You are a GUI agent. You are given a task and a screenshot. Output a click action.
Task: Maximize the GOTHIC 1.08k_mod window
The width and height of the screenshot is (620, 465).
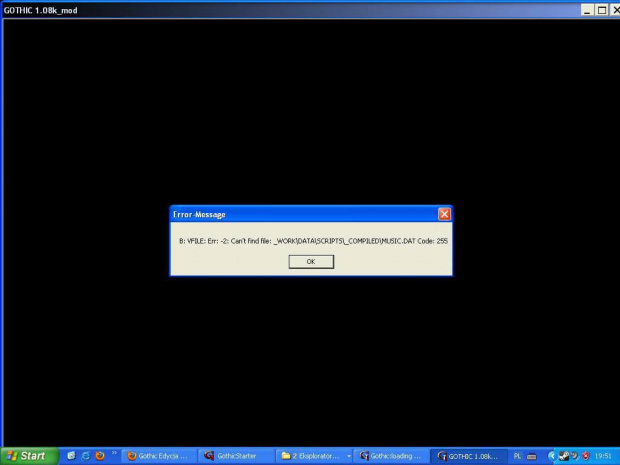pyautogui.click(x=602, y=10)
